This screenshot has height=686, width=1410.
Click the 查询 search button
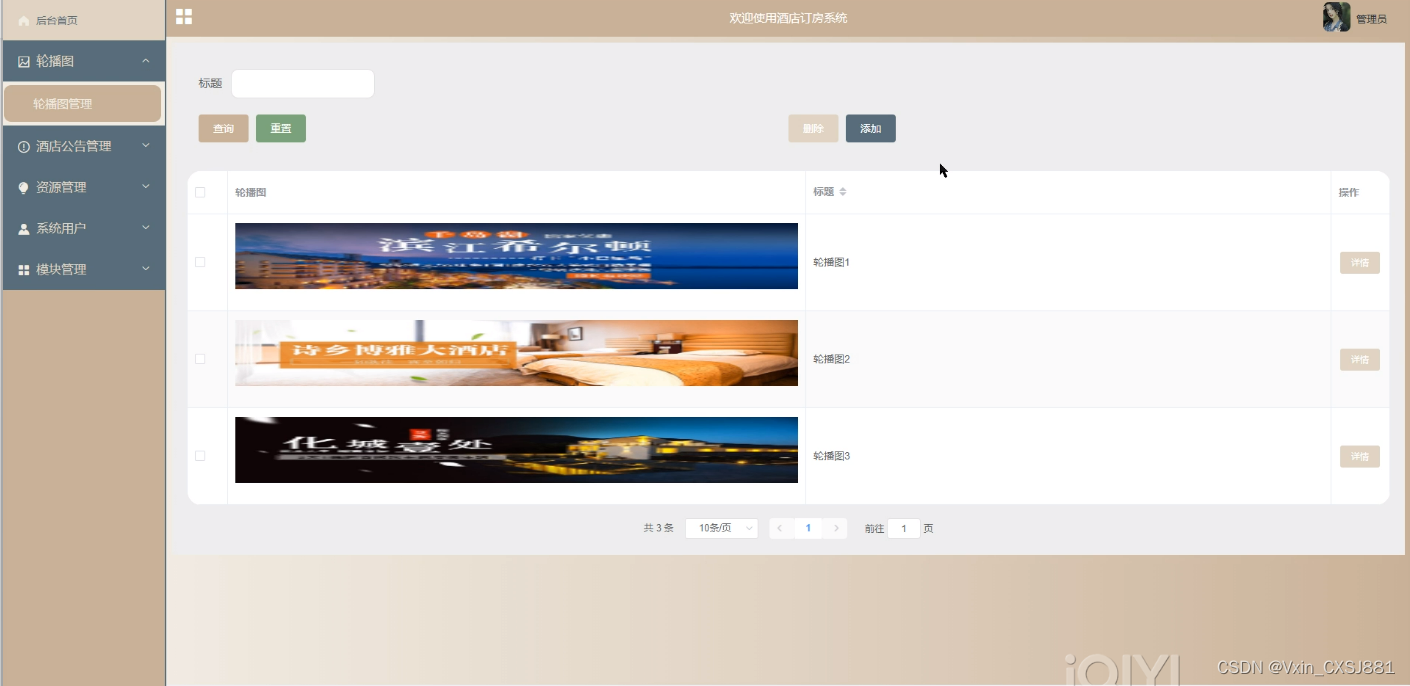click(223, 129)
